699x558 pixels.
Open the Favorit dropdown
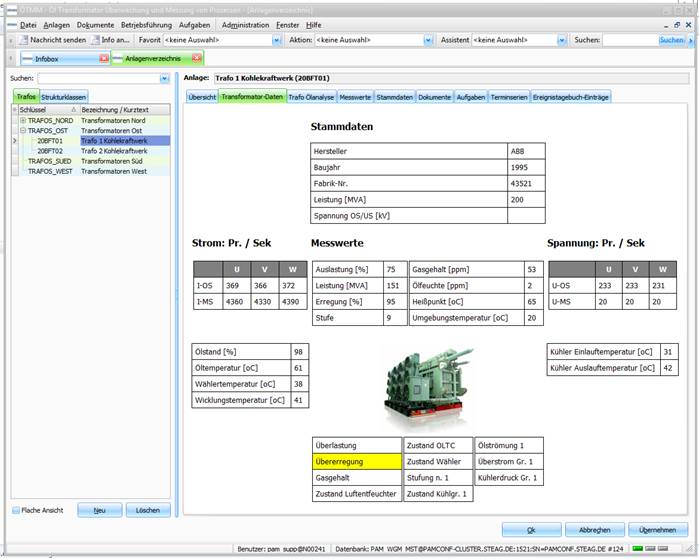pyautogui.click(x=276, y=40)
